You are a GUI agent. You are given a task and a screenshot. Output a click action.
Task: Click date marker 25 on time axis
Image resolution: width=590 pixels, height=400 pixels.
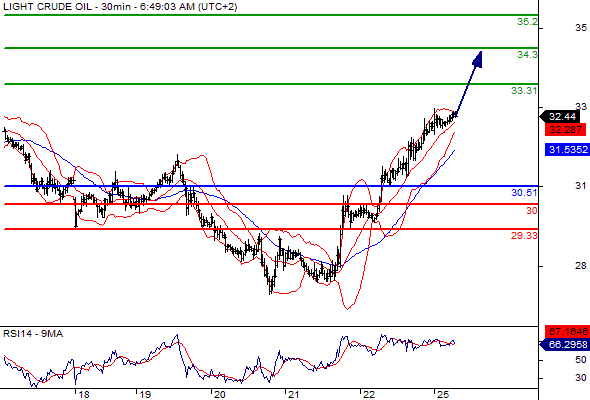(443, 394)
